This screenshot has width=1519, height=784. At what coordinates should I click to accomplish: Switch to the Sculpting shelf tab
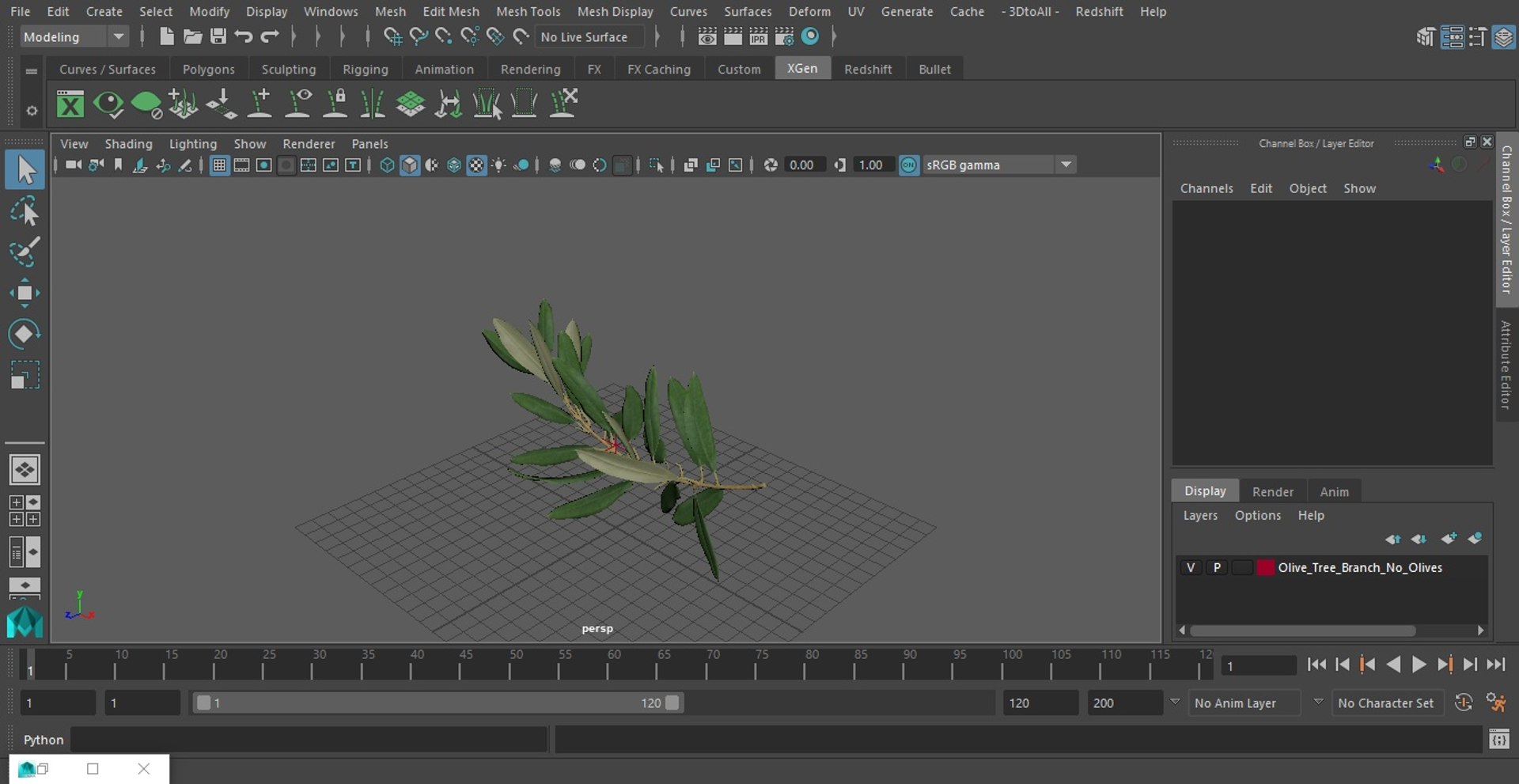(288, 69)
